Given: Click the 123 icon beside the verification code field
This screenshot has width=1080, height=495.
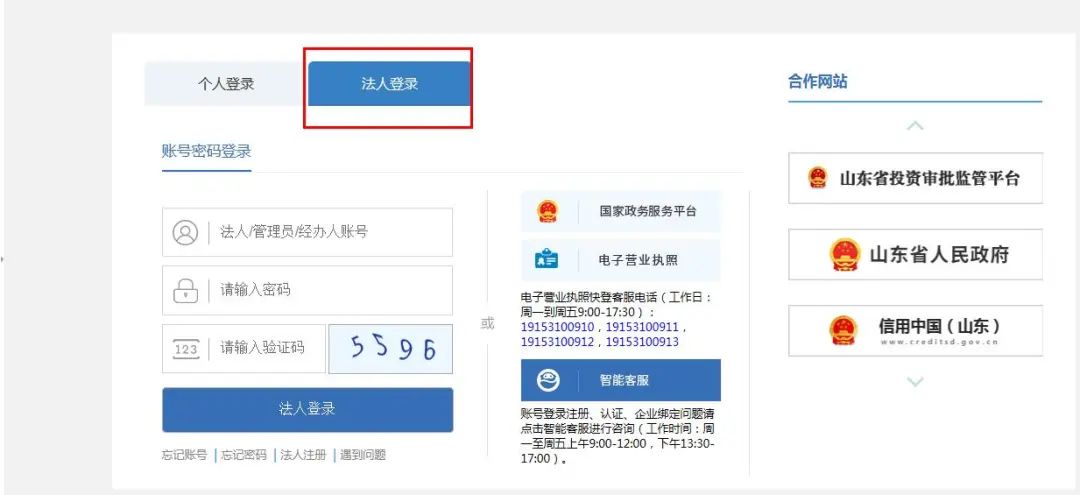Looking at the screenshot, I should tap(185, 349).
